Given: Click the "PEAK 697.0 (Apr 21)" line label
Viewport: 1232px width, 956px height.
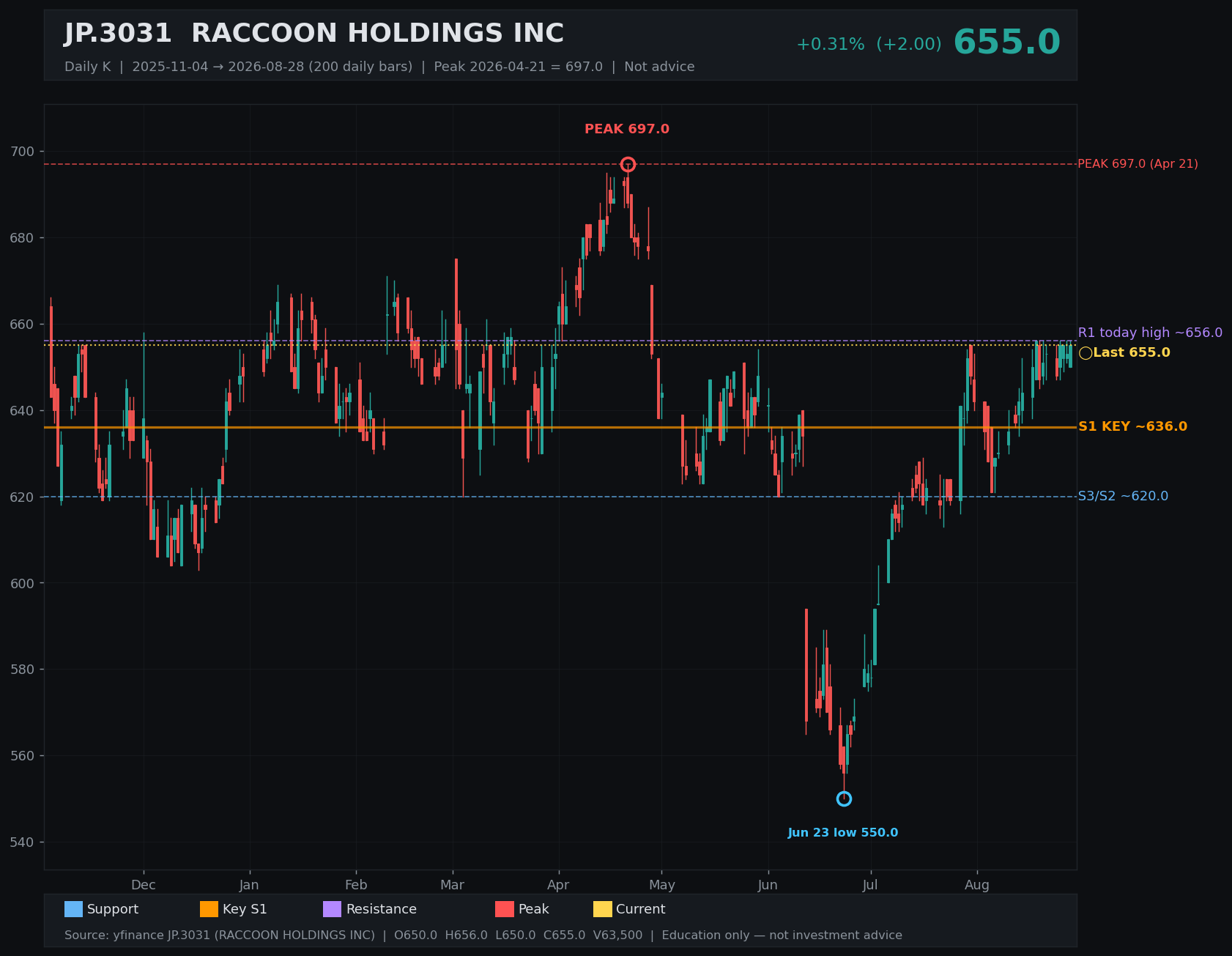Looking at the screenshot, I should pyautogui.click(x=1138, y=164).
